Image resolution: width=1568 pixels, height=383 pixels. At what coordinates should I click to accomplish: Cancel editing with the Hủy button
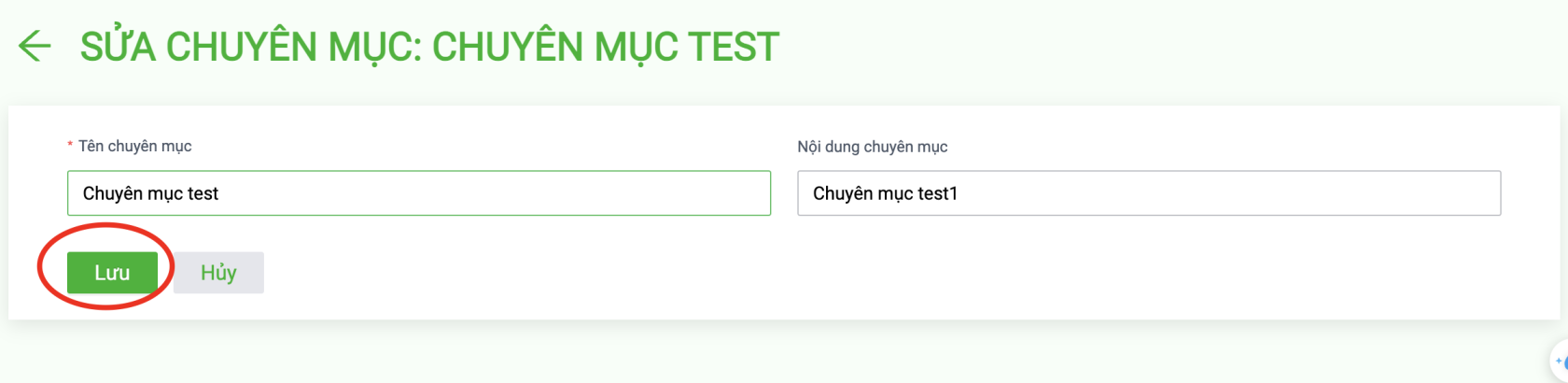pos(218,272)
